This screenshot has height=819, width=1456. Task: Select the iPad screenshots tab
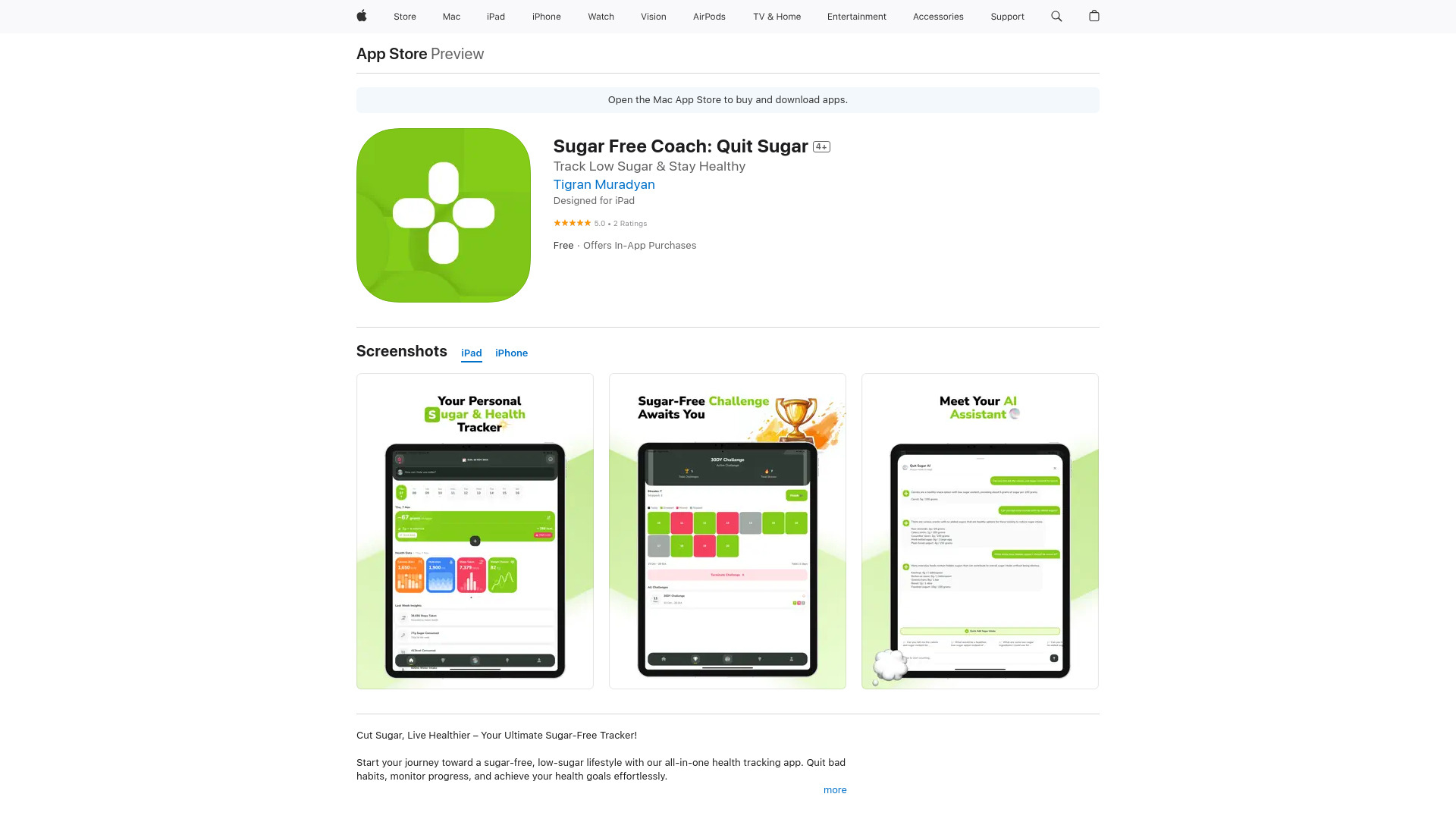coord(471,352)
